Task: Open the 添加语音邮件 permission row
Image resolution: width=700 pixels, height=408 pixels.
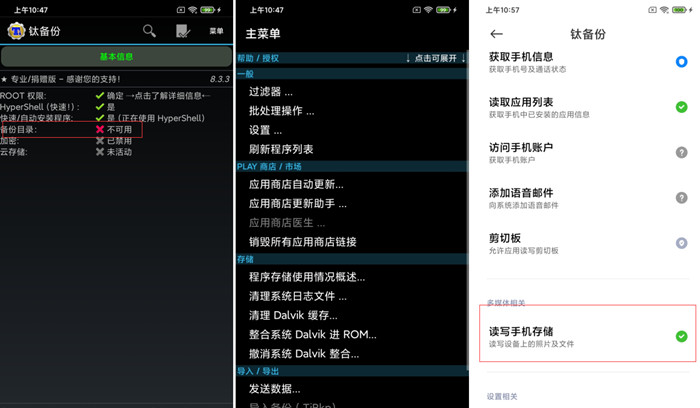Action: (x=588, y=198)
